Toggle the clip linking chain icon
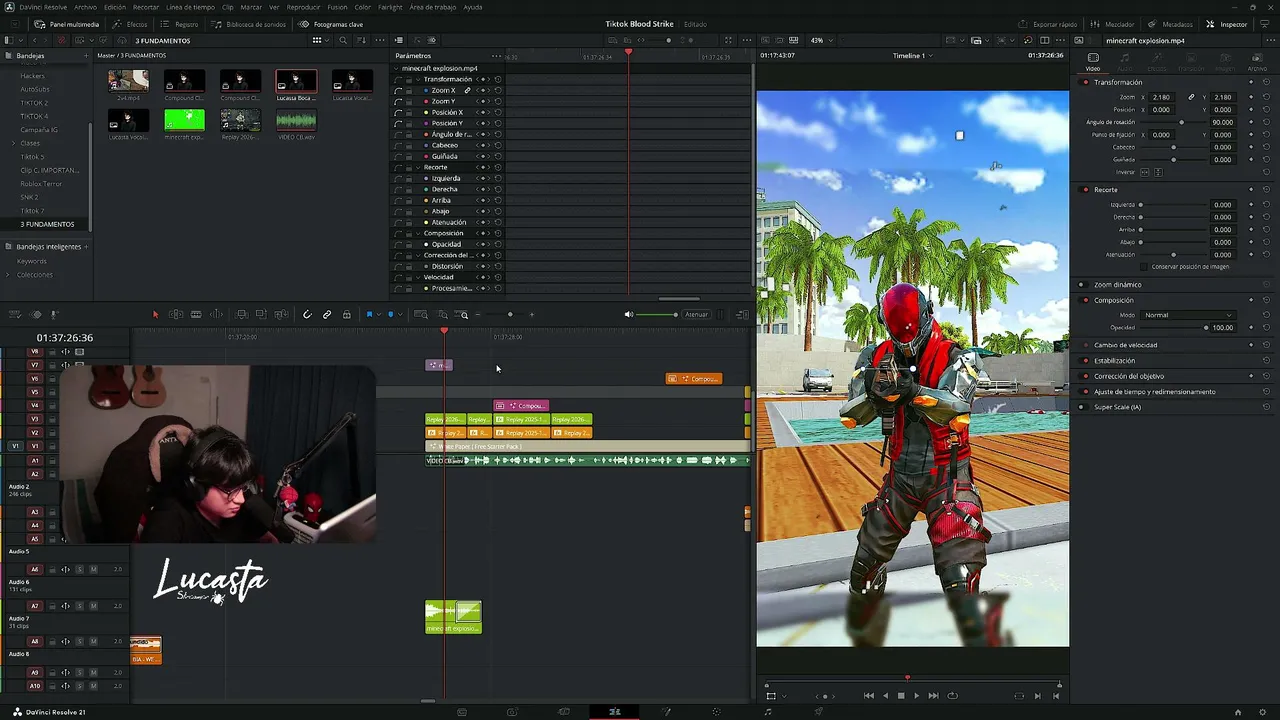 point(327,315)
